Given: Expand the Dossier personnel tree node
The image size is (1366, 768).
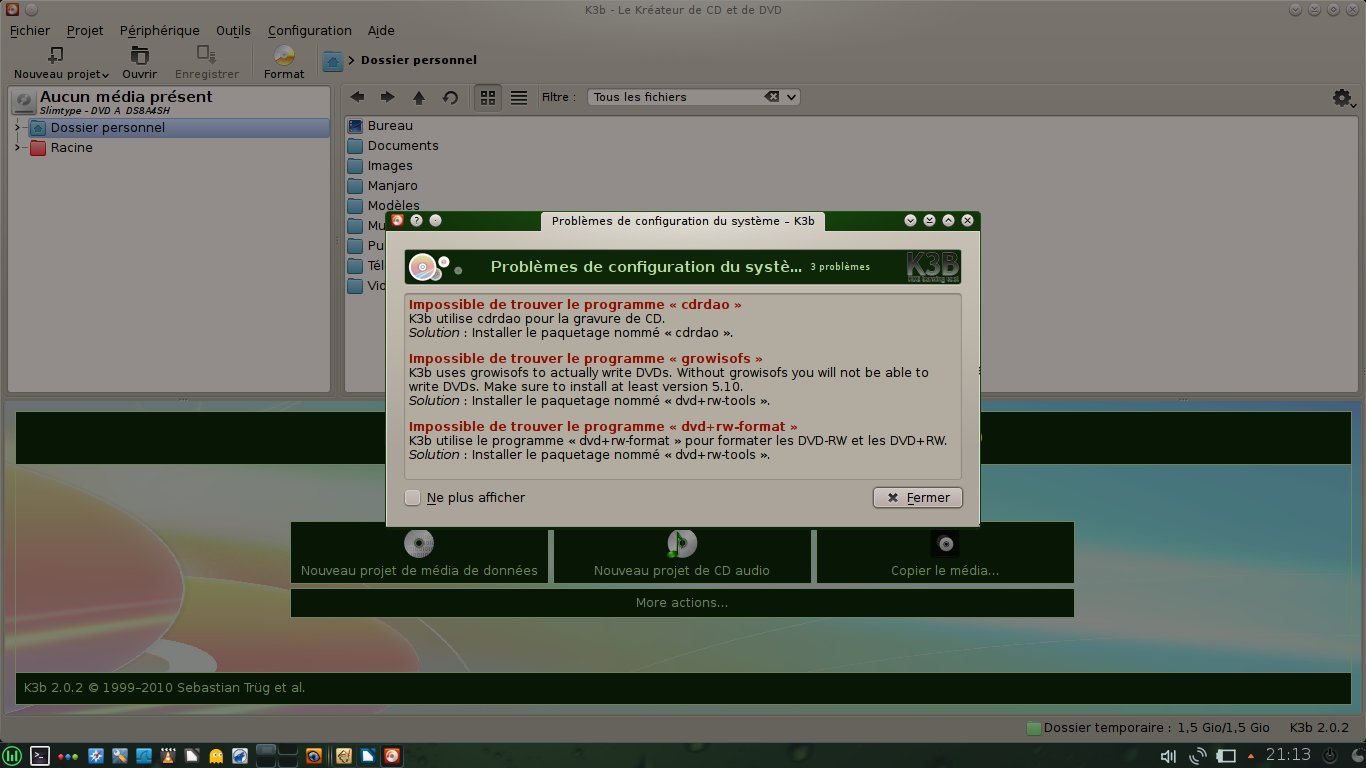Looking at the screenshot, I should click(x=17, y=127).
